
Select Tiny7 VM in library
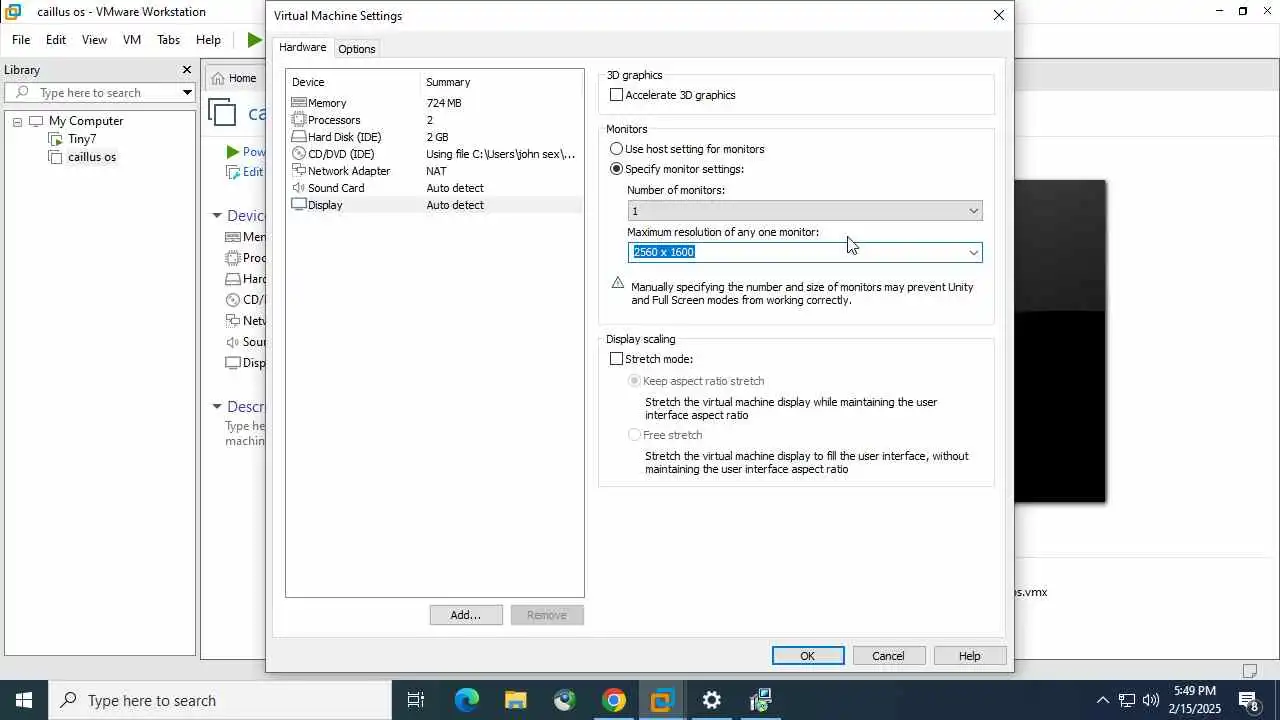82,139
